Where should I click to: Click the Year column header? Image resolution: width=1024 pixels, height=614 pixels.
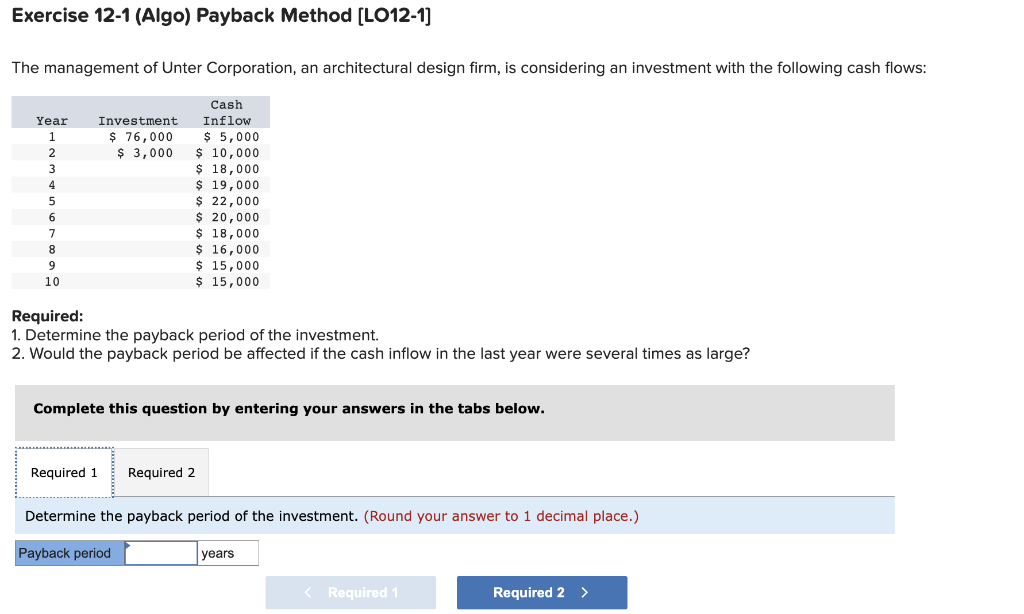51,120
